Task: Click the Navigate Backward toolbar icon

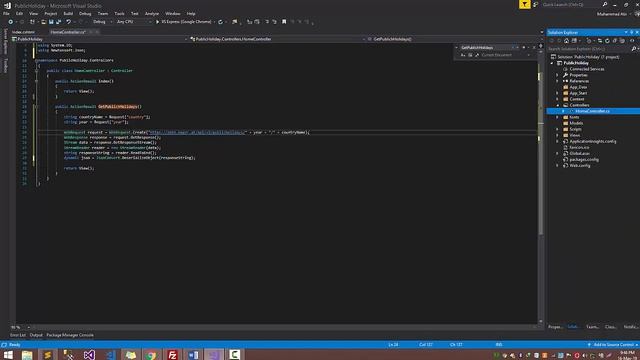Action: [x=10, y=22]
